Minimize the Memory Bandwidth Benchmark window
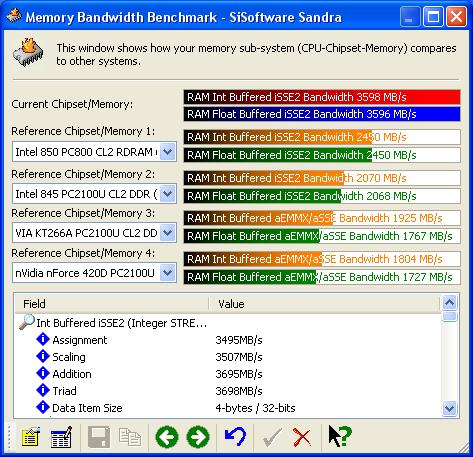This screenshot has height=457, width=473. [410, 16]
